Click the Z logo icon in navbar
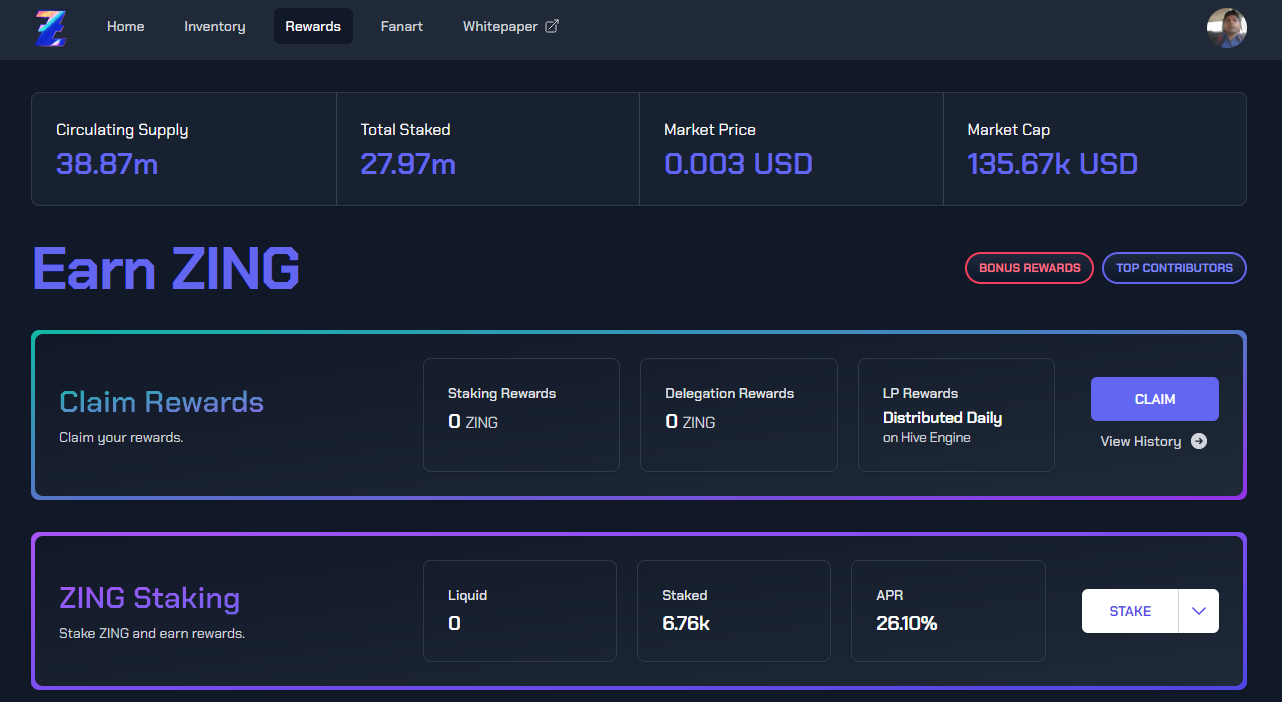This screenshot has width=1282, height=702. 49,27
